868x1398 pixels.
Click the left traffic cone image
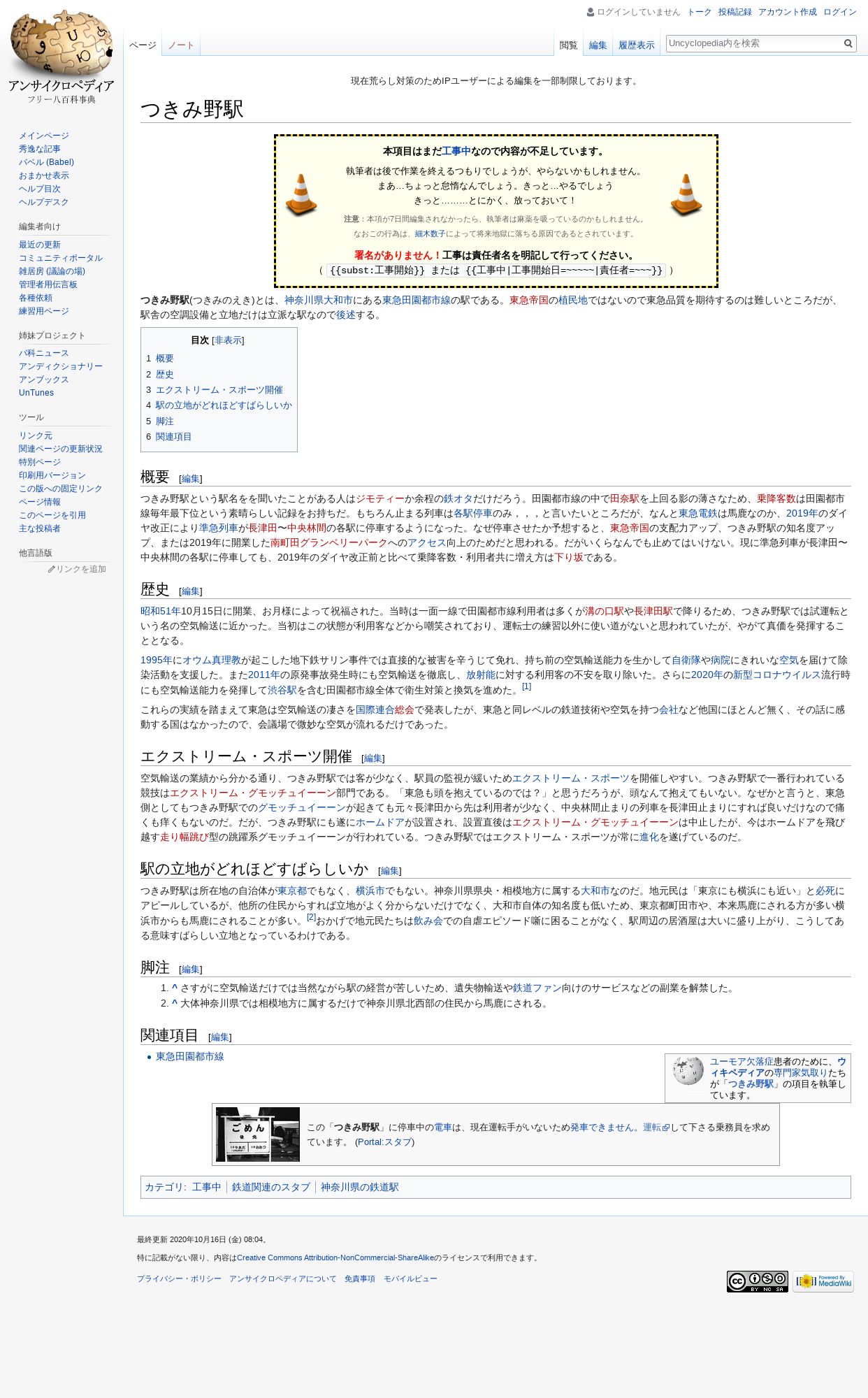(301, 195)
